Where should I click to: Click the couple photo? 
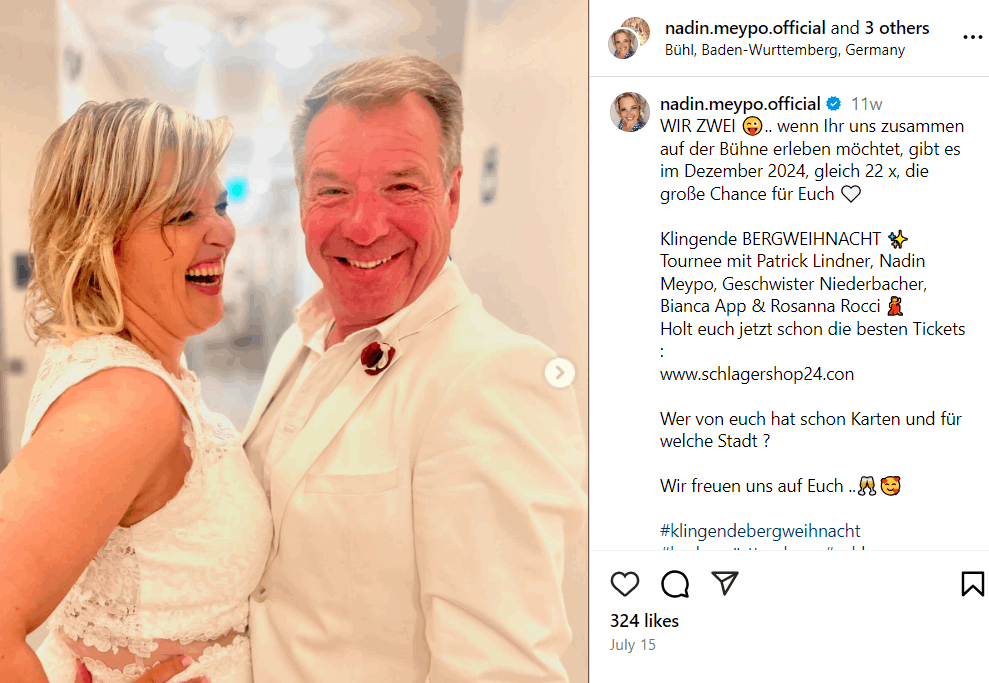[294, 341]
